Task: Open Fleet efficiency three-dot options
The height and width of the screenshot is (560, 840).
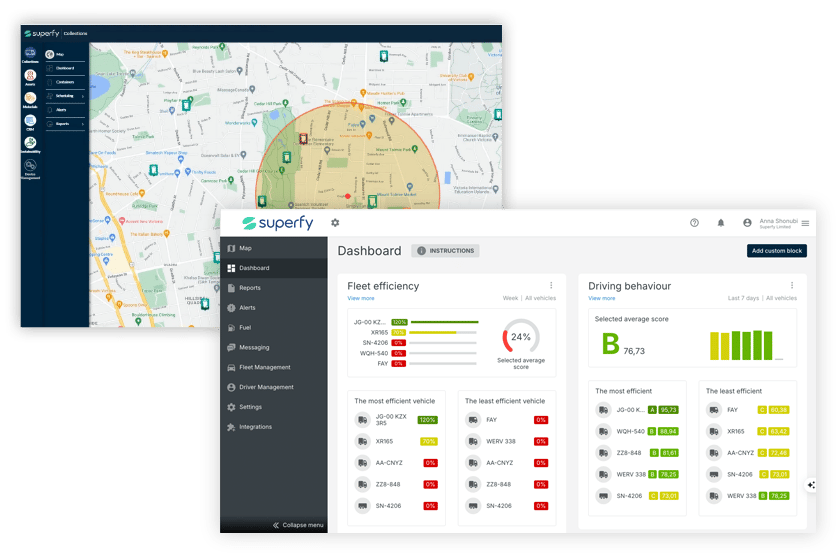Action: point(551,285)
